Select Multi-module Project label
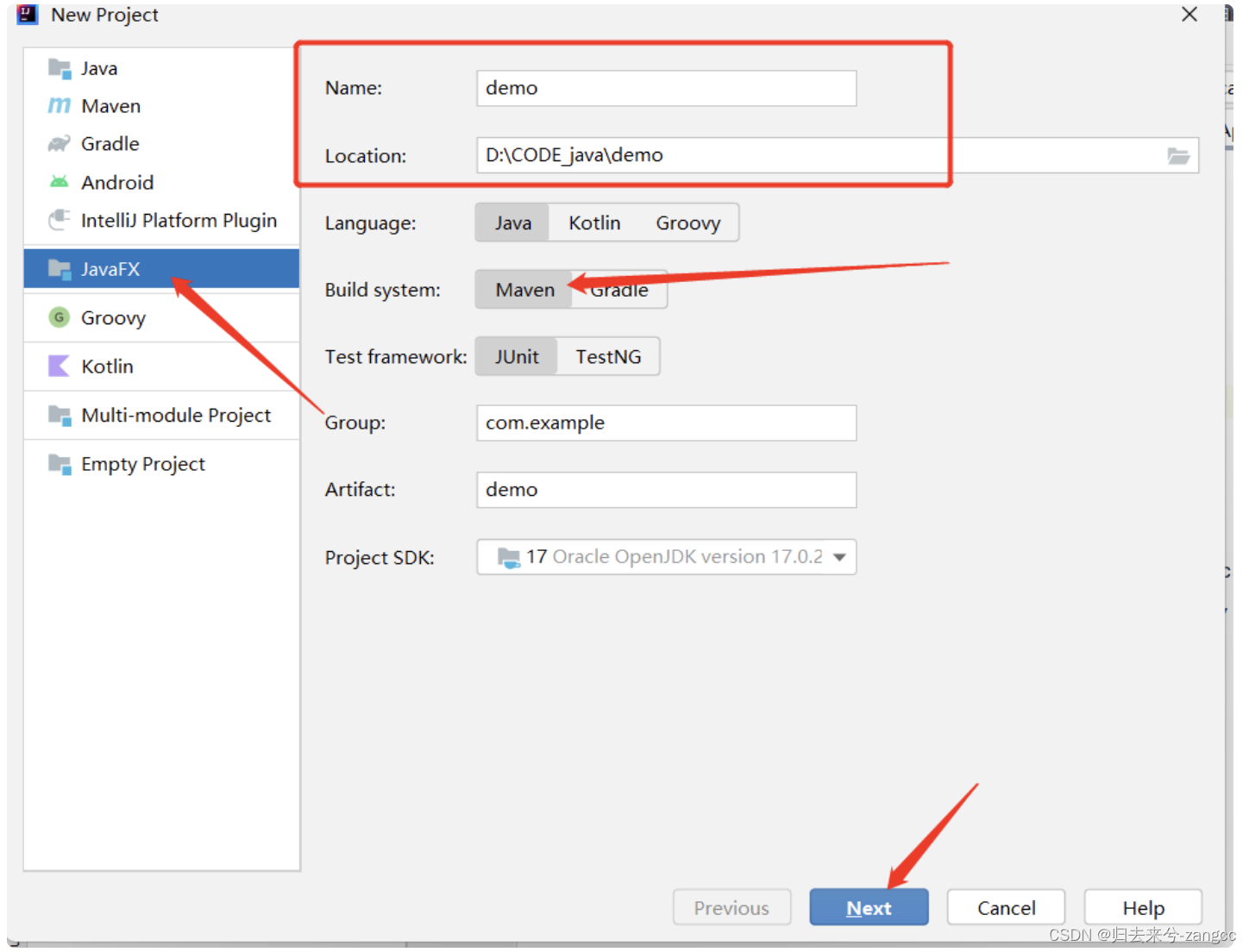1249x952 pixels. 176,416
